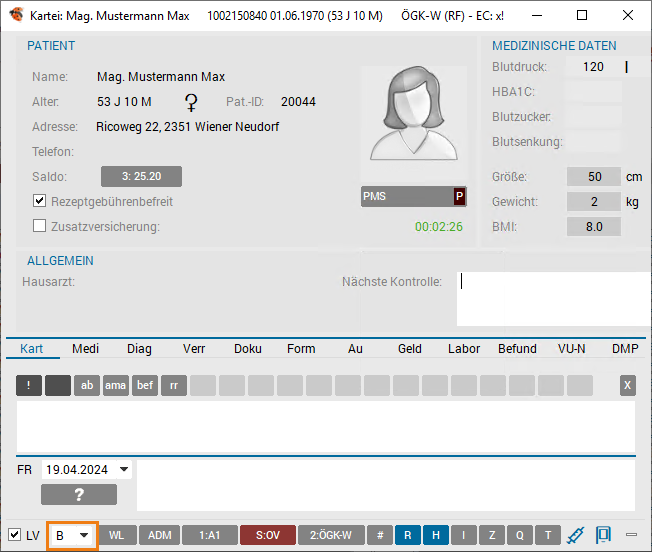This screenshot has height=552, width=652.
Task: Click the blank dark button next to exclamation
Action: (58, 385)
